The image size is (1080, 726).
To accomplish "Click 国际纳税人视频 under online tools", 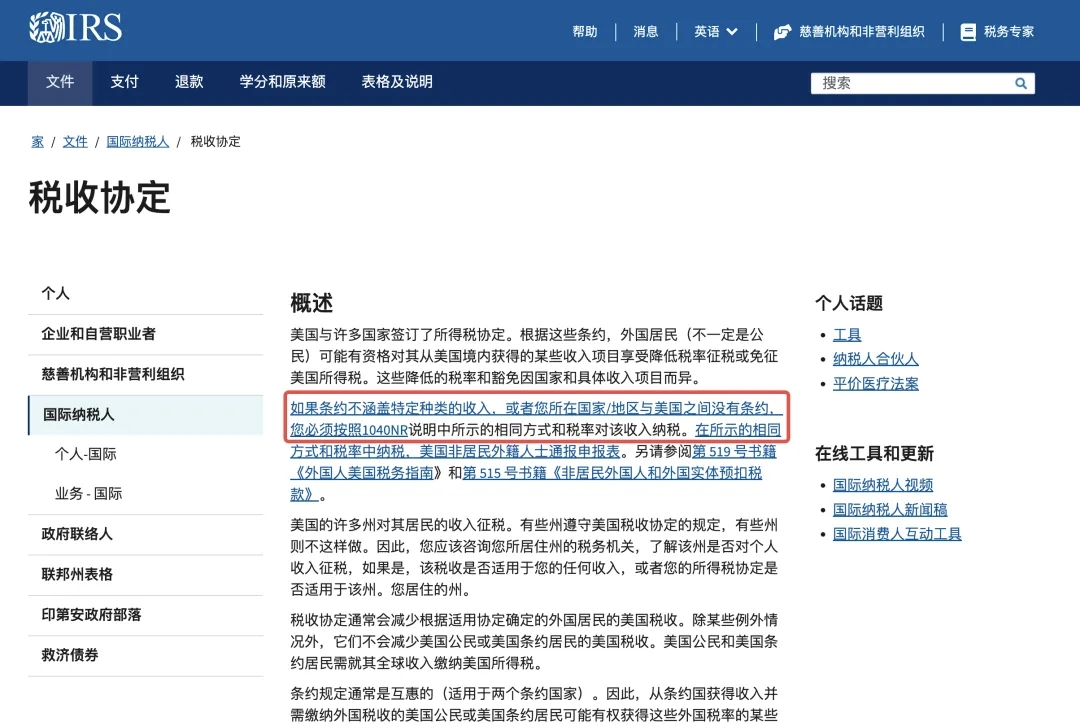I will tap(882, 484).
